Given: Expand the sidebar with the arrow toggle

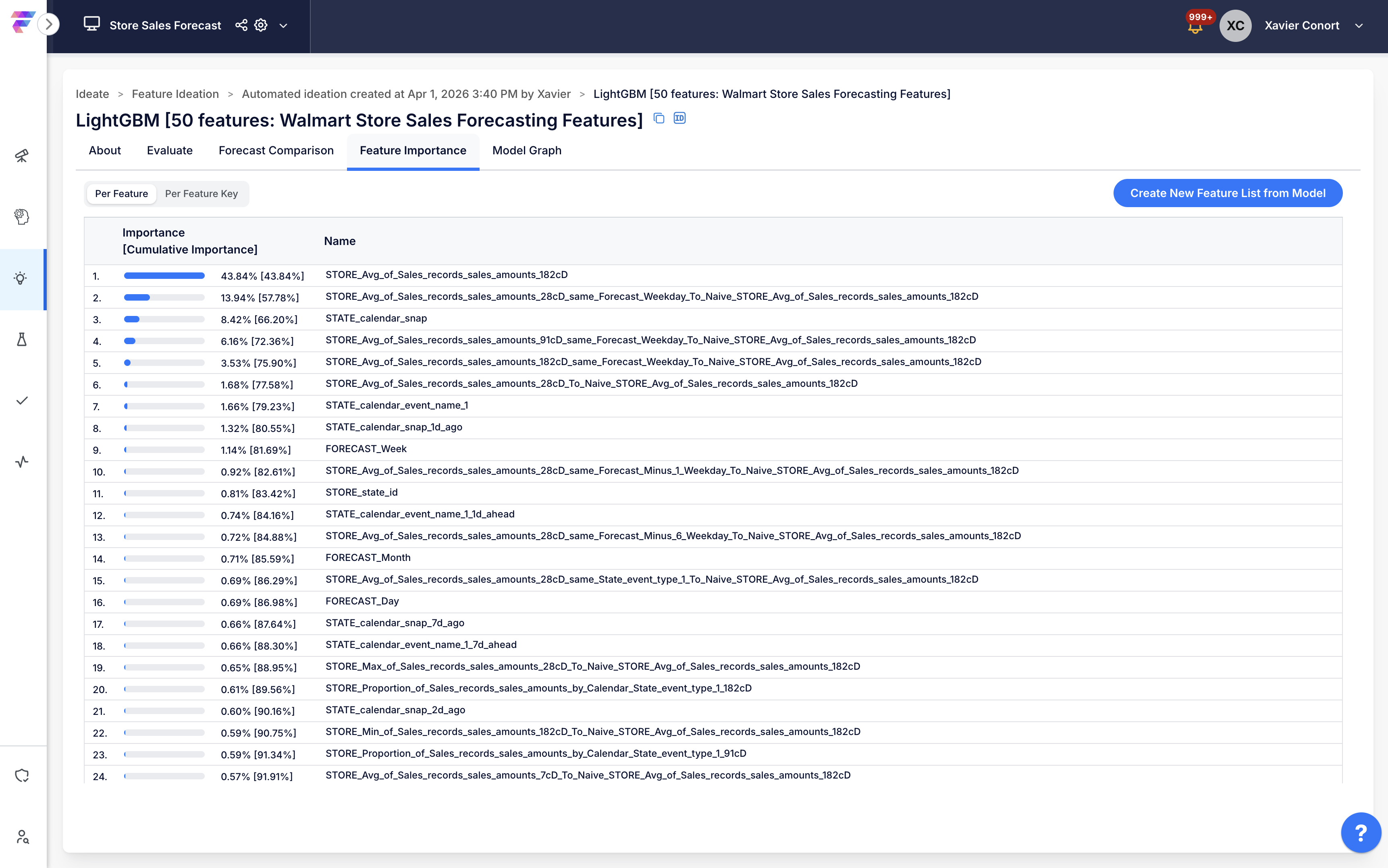Looking at the screenshot, I should pyautogui.click(x=49, y=24).
